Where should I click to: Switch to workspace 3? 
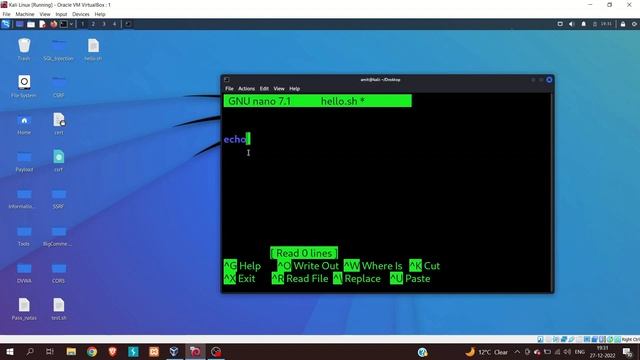click(x=104, y=24)
